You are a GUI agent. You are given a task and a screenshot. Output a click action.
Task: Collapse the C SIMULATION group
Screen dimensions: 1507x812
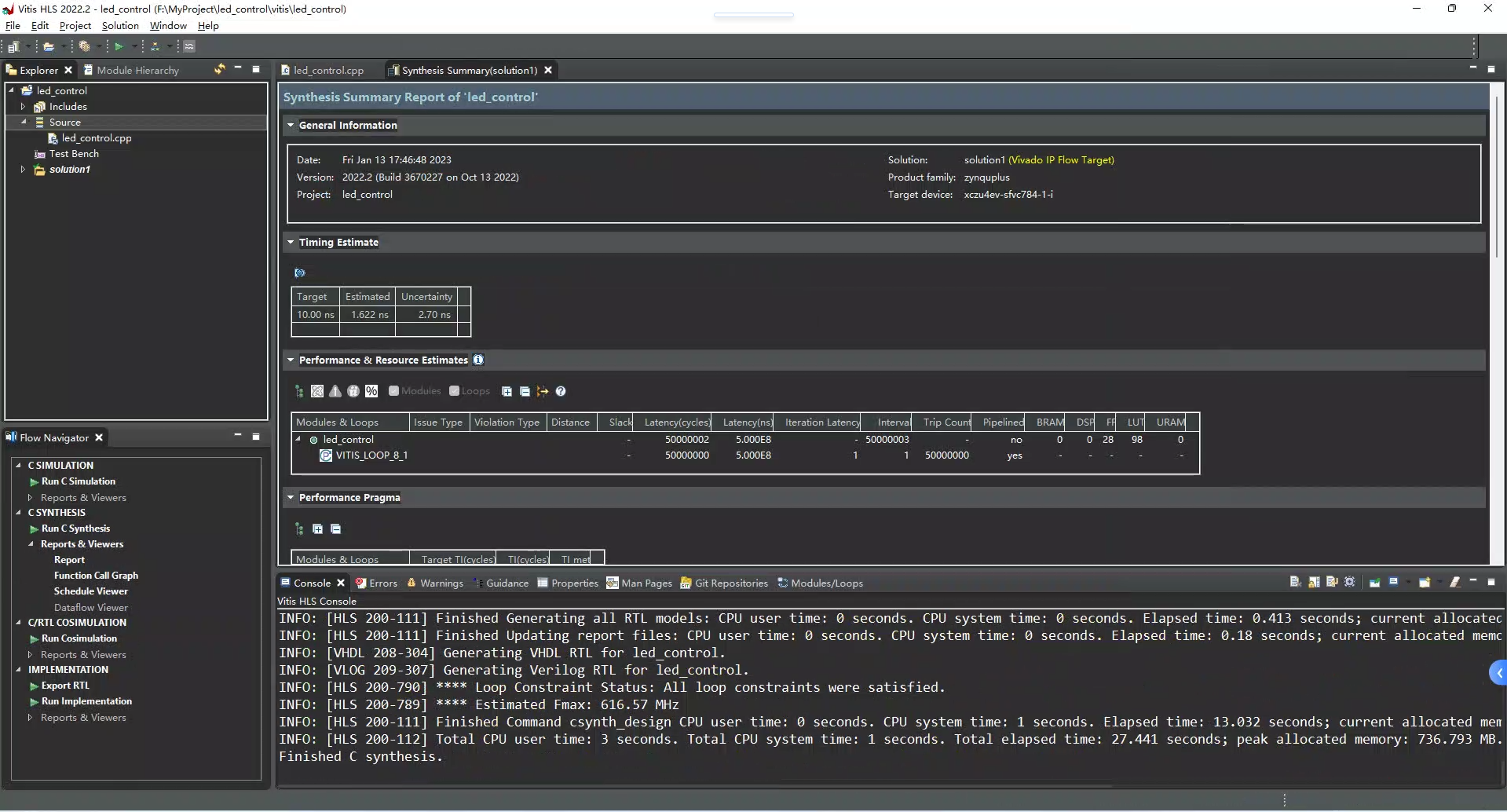(x=18, y=465)
